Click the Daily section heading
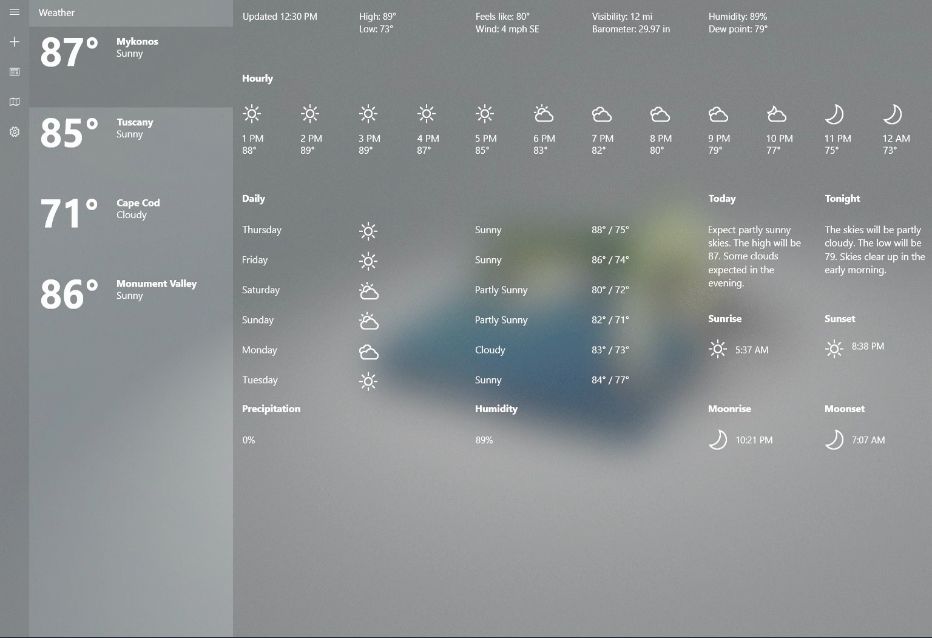The image size is (932, 638). pos(253,199)
